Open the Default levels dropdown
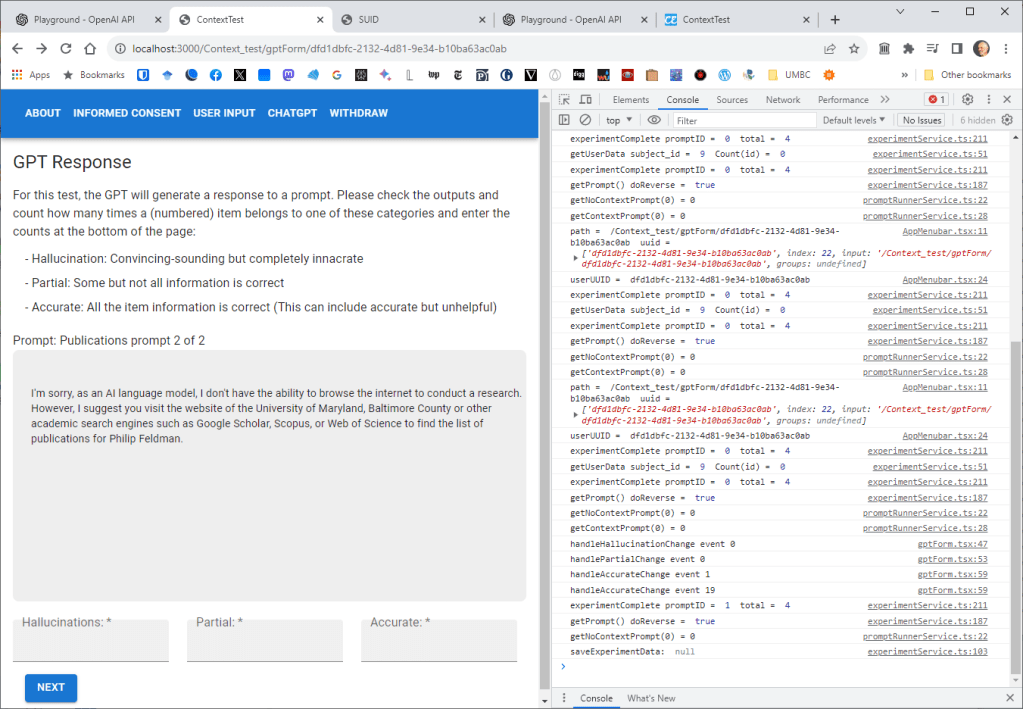The image size is (1023, 709). (855, 120)
